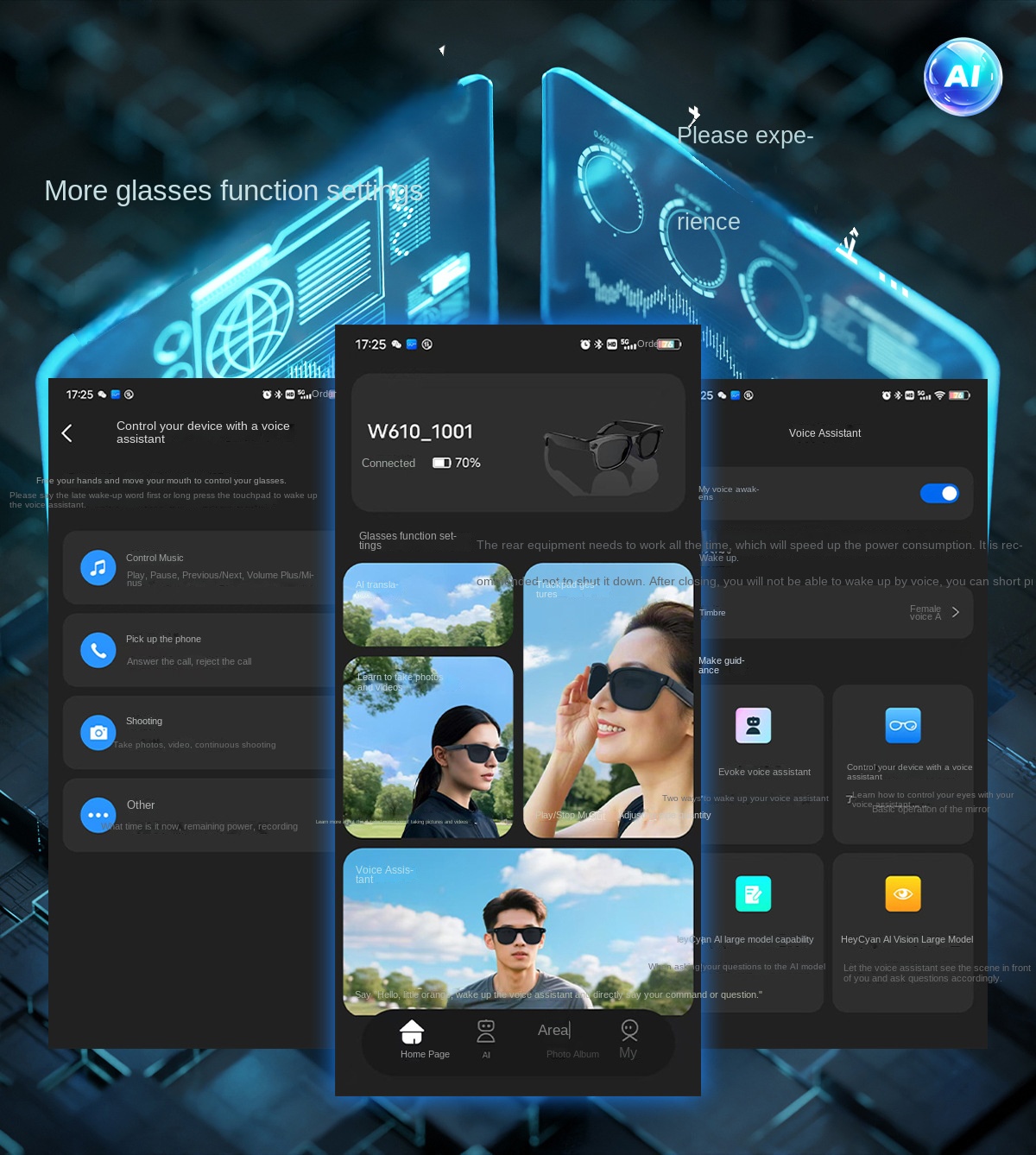
Task: Select the Pick up the phone icon
Action: tap(98, 650)
